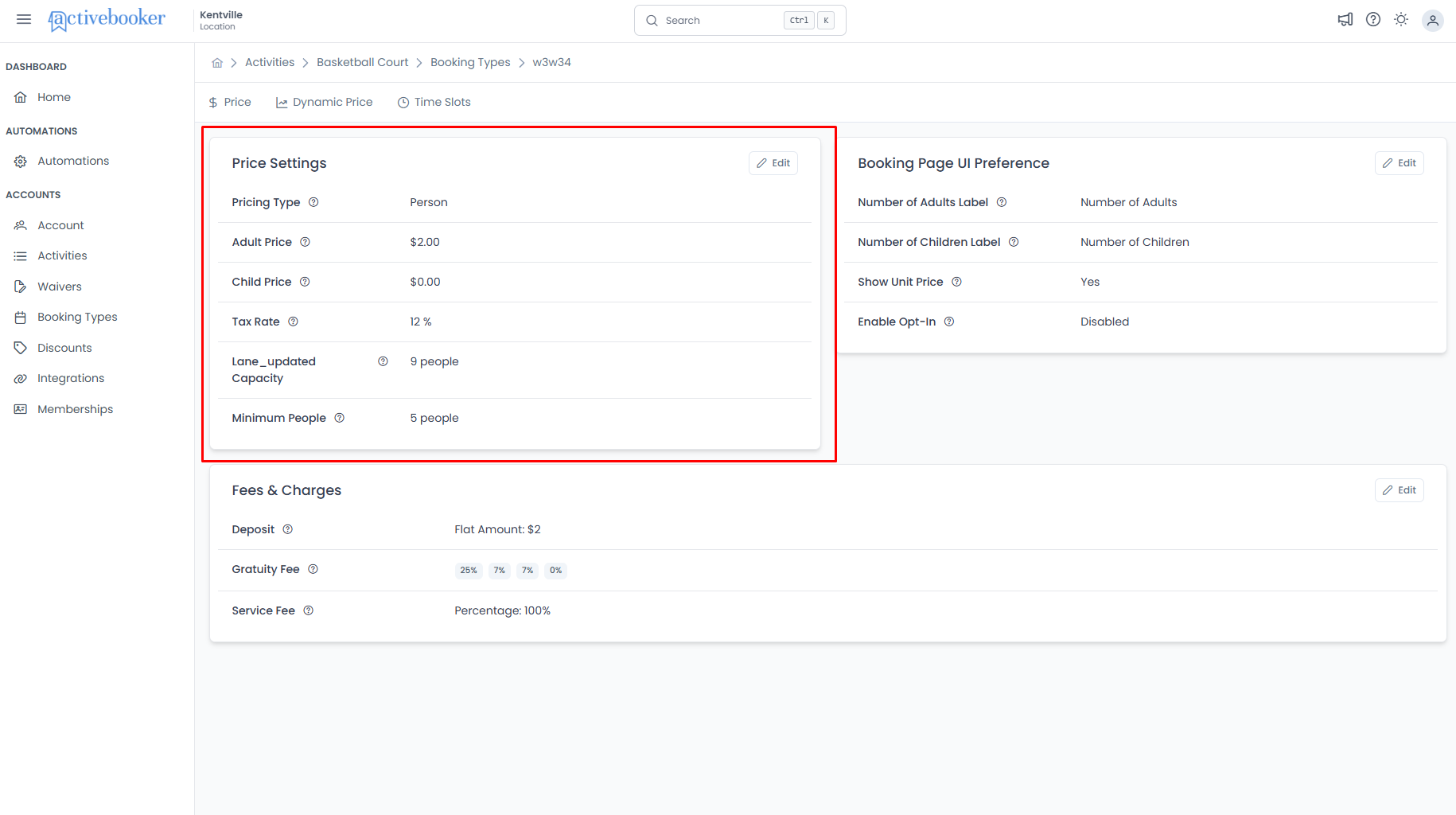Show help tooltip for Show Unit Price
The height and width of the screenshot is (815, 1456).
click(x=956, y=282)
